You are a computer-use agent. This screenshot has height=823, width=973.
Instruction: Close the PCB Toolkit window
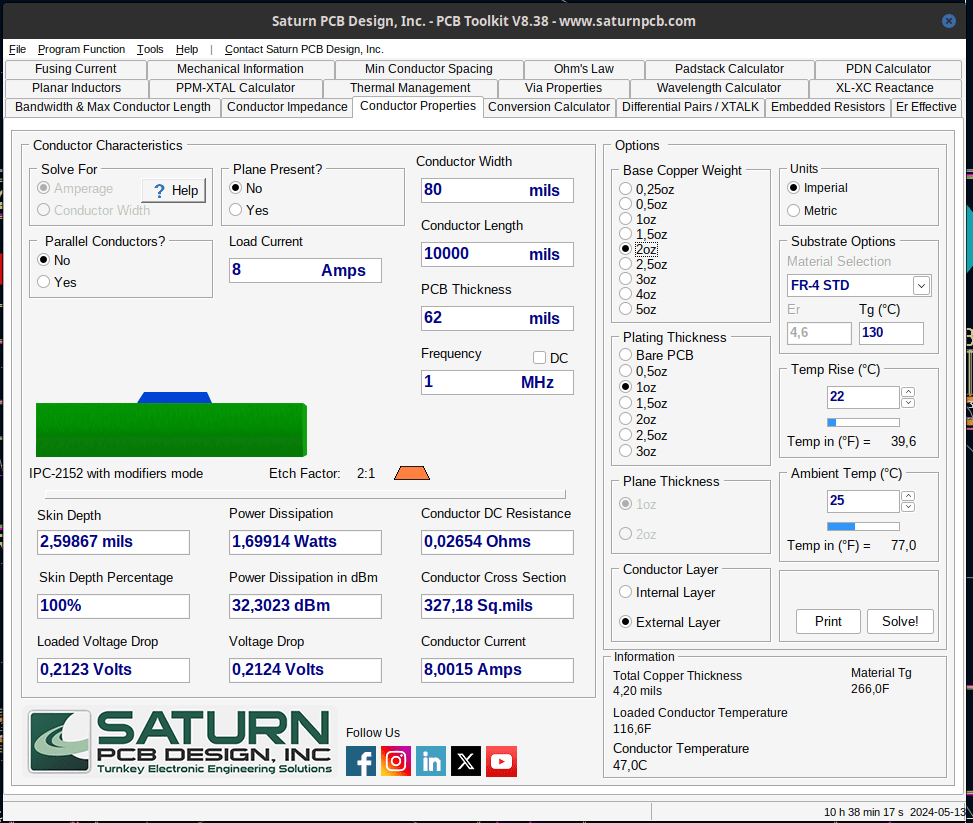949,20
